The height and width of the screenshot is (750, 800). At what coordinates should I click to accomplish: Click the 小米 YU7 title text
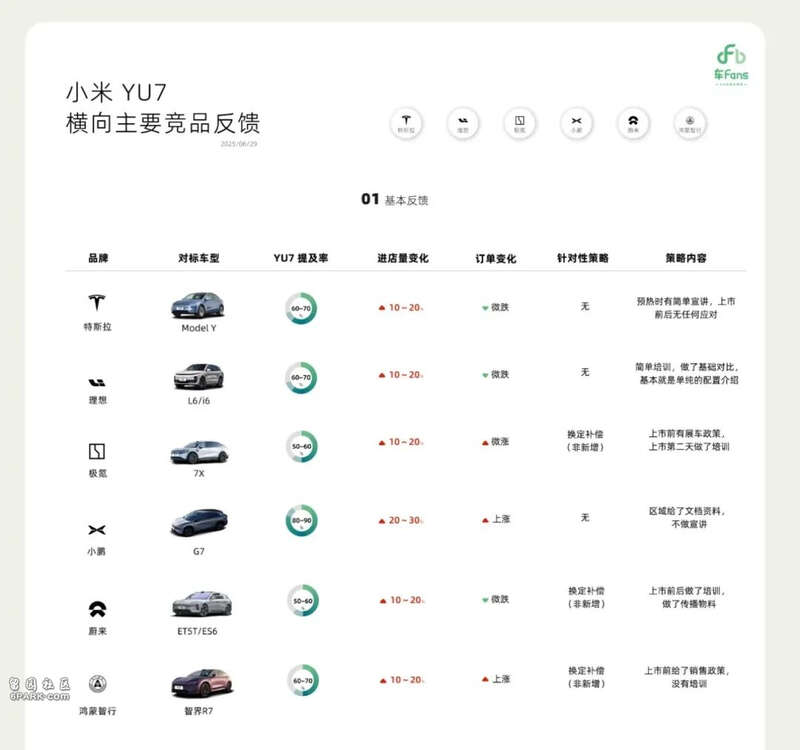click(x=116, y=92)
